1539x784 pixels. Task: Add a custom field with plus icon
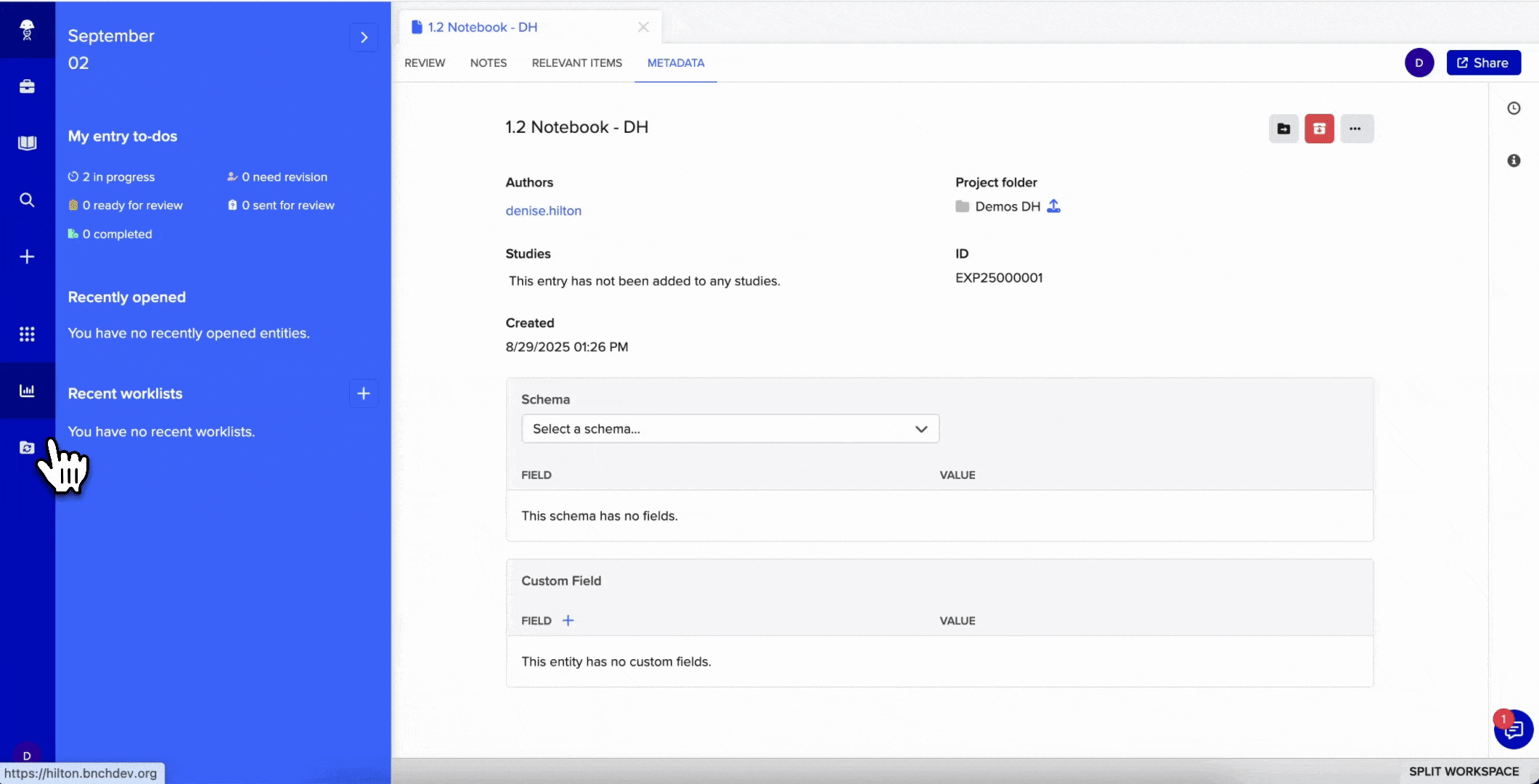[x=568, y=621]
